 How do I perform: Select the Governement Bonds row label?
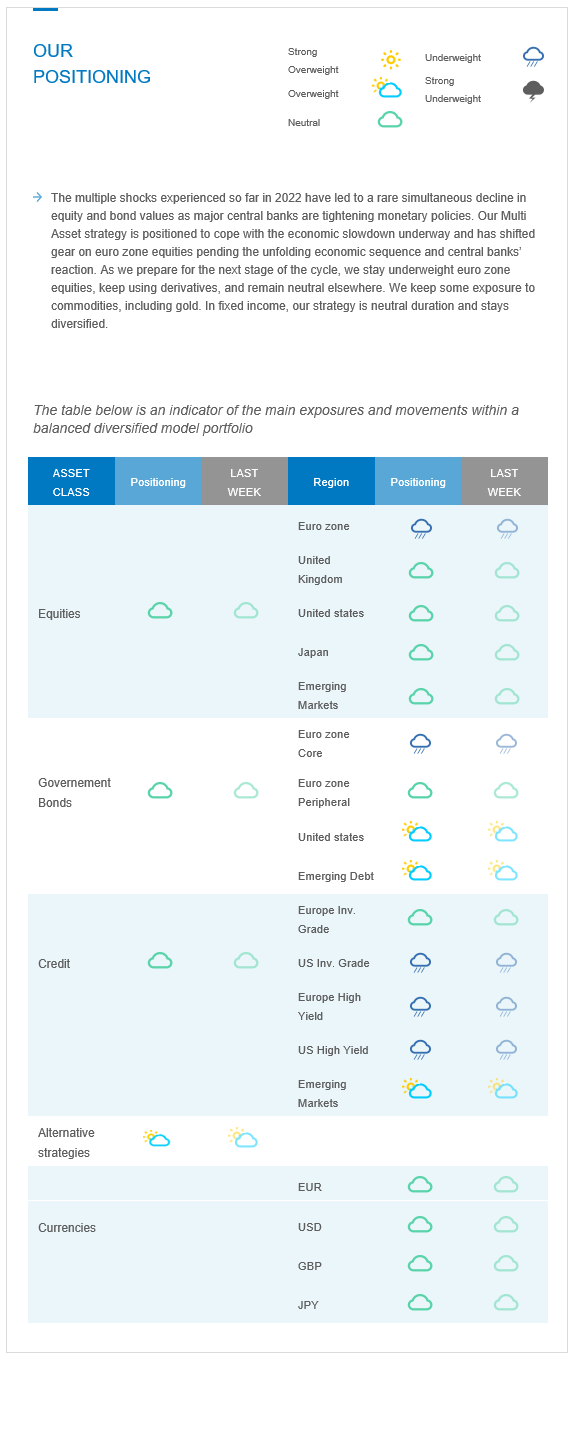coord(74,792)
